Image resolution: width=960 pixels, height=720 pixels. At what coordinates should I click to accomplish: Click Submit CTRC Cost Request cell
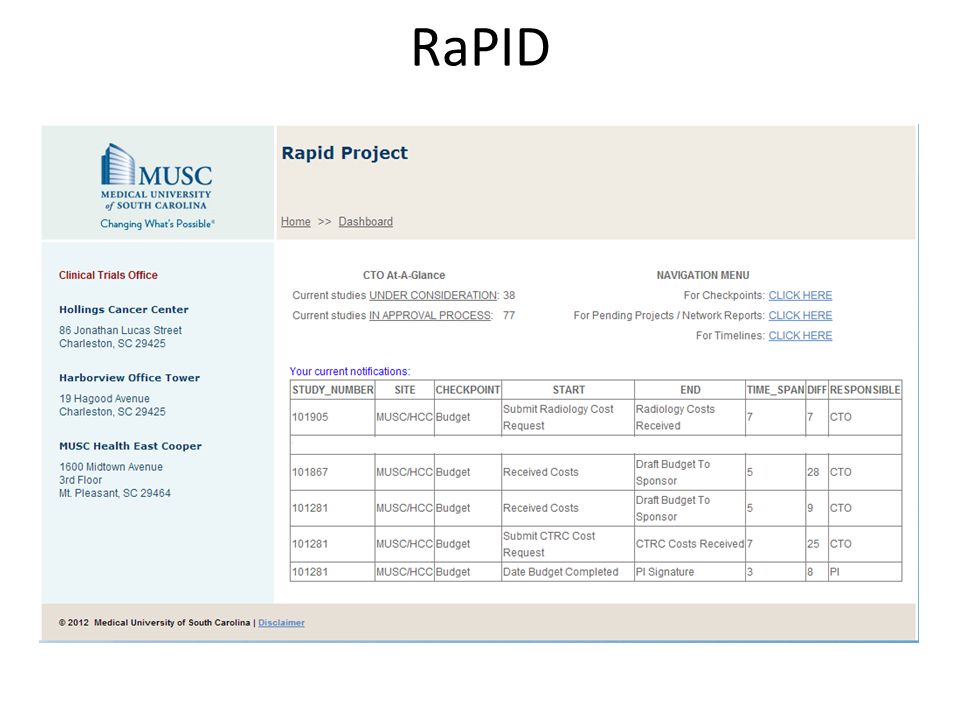[x=568, y=544]
